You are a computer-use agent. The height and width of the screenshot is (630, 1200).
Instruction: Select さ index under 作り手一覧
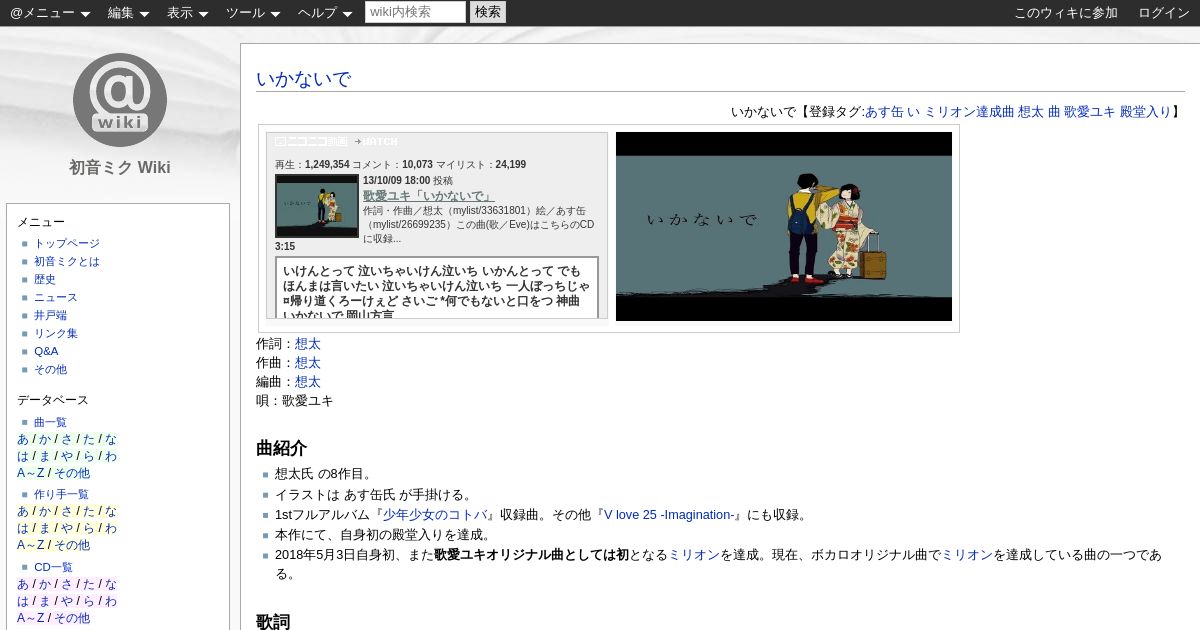67,511
